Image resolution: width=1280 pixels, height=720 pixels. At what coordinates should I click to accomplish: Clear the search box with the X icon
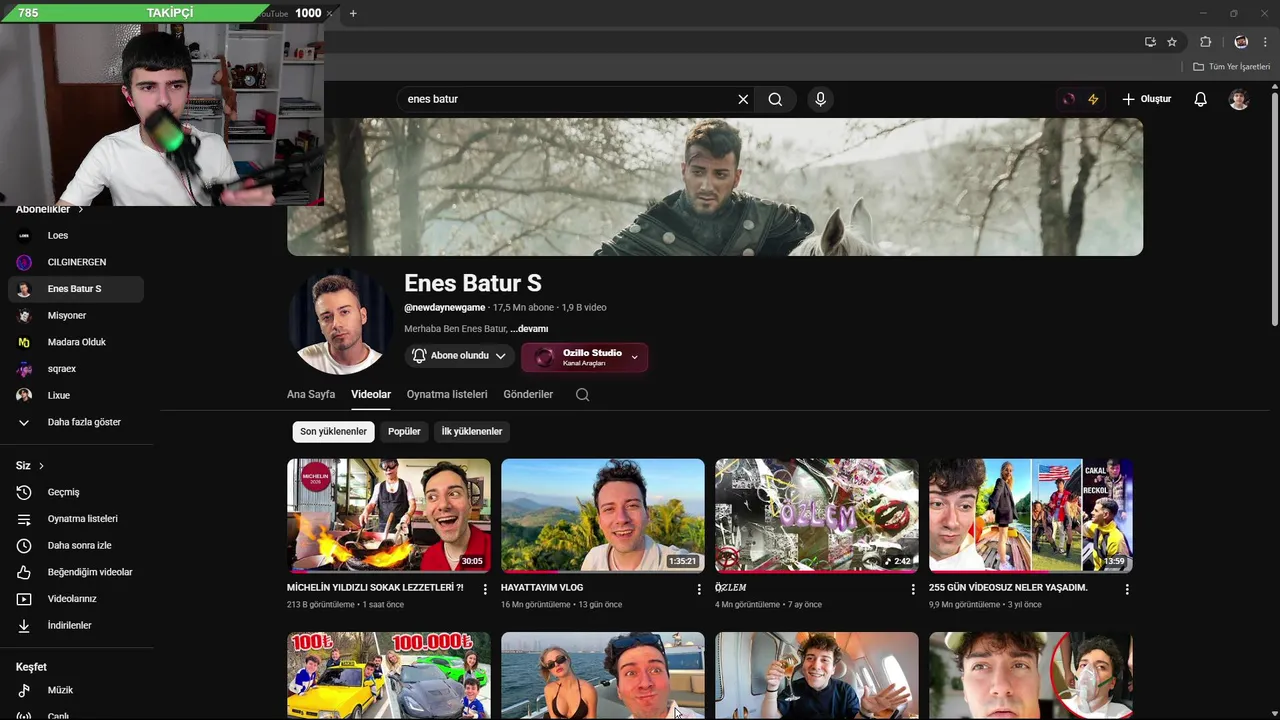[743, 99]
